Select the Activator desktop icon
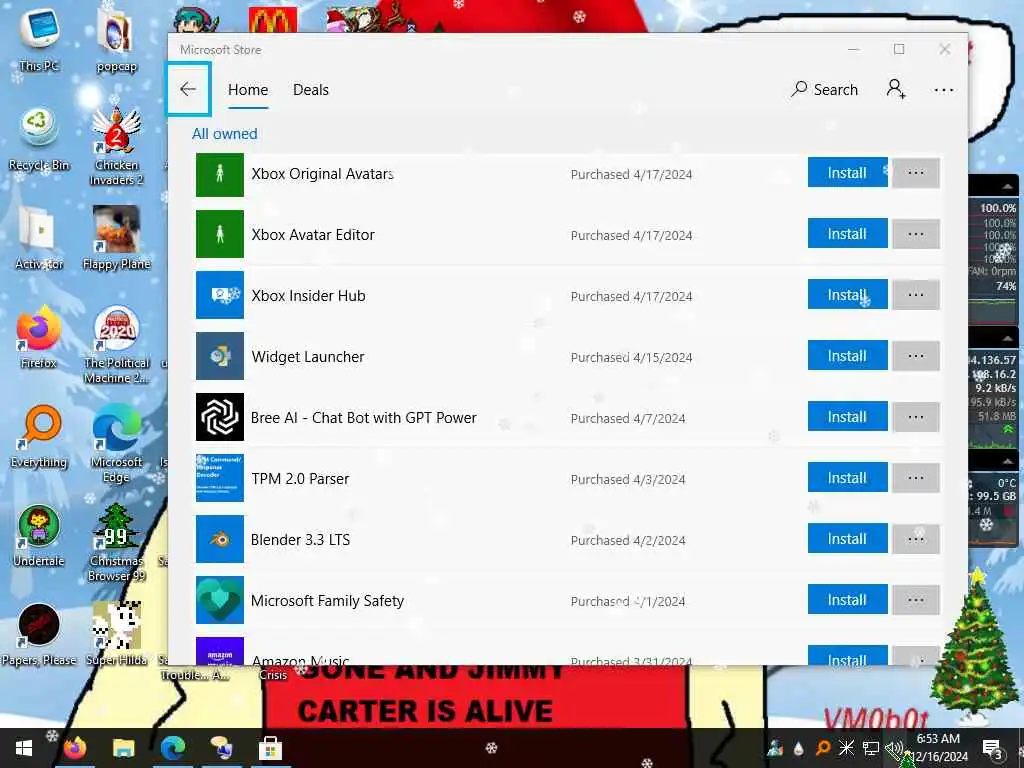The width and height of the screenshot is (1024, 768). click(39, 238)
